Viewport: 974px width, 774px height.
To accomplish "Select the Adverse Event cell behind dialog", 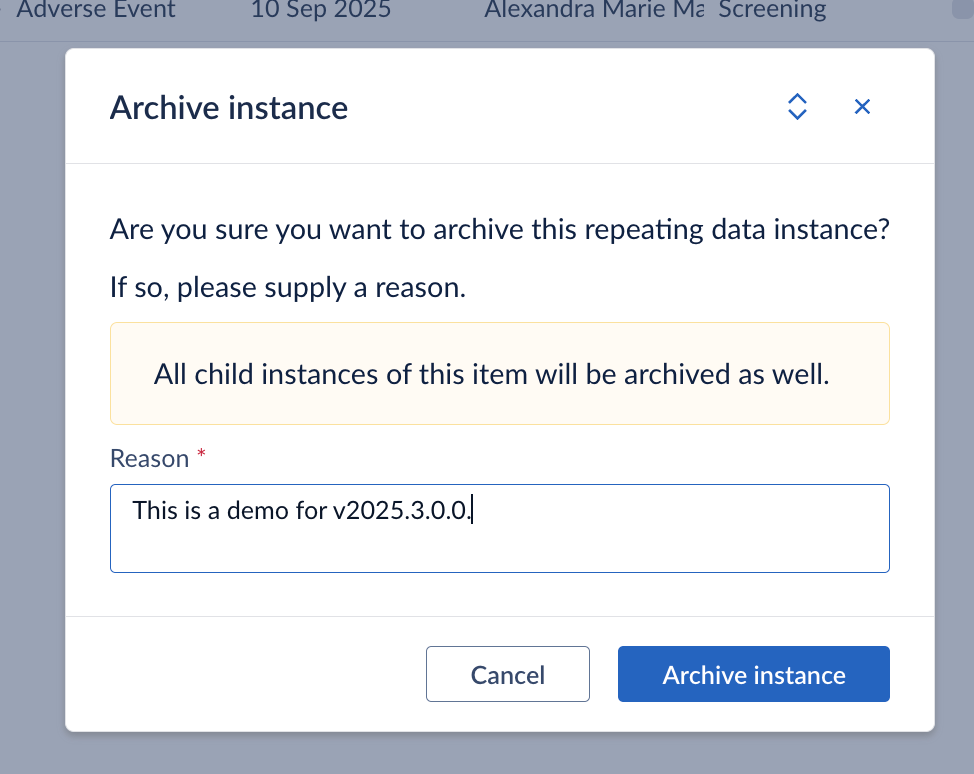I will 96,11.
